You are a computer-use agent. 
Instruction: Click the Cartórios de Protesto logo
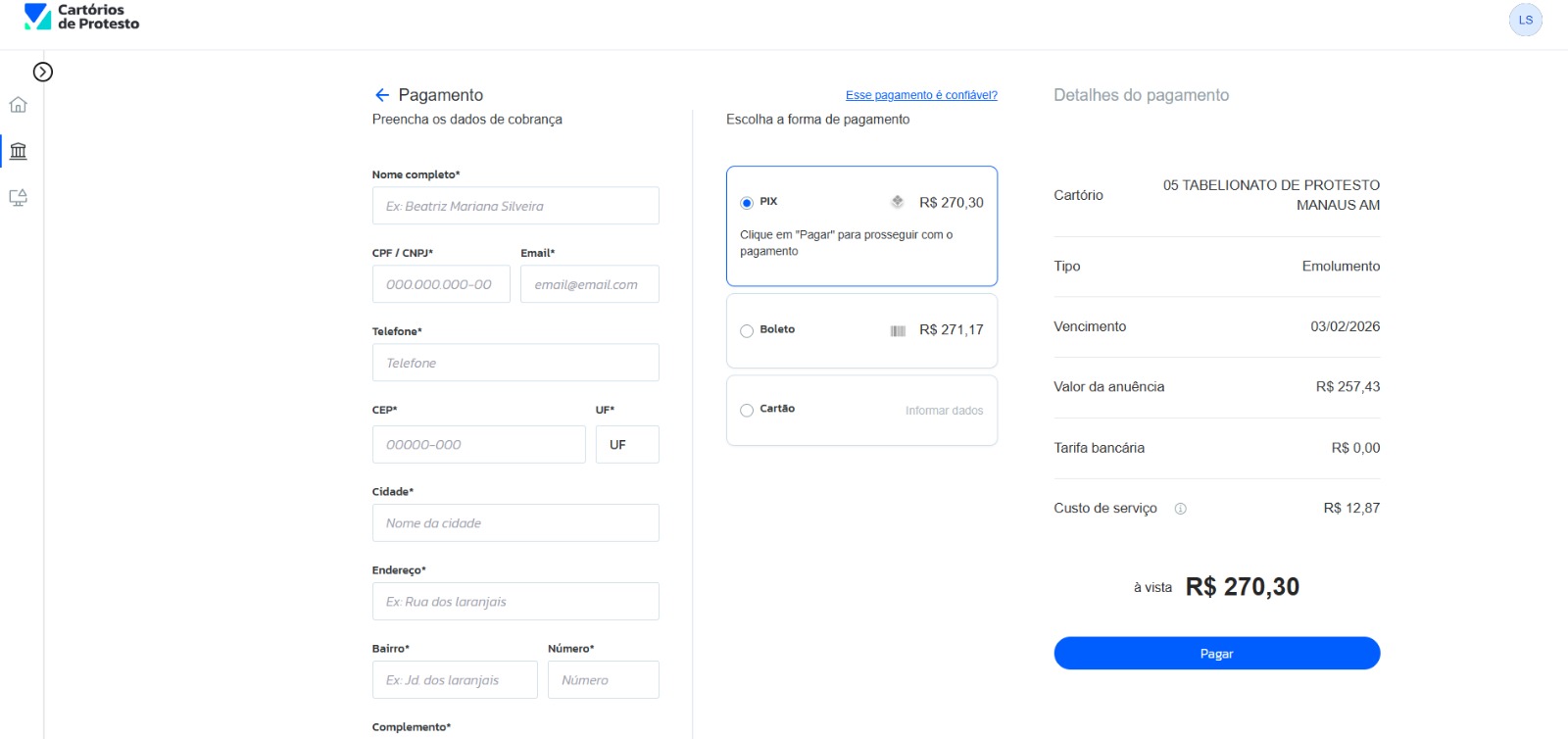[81, 18]
